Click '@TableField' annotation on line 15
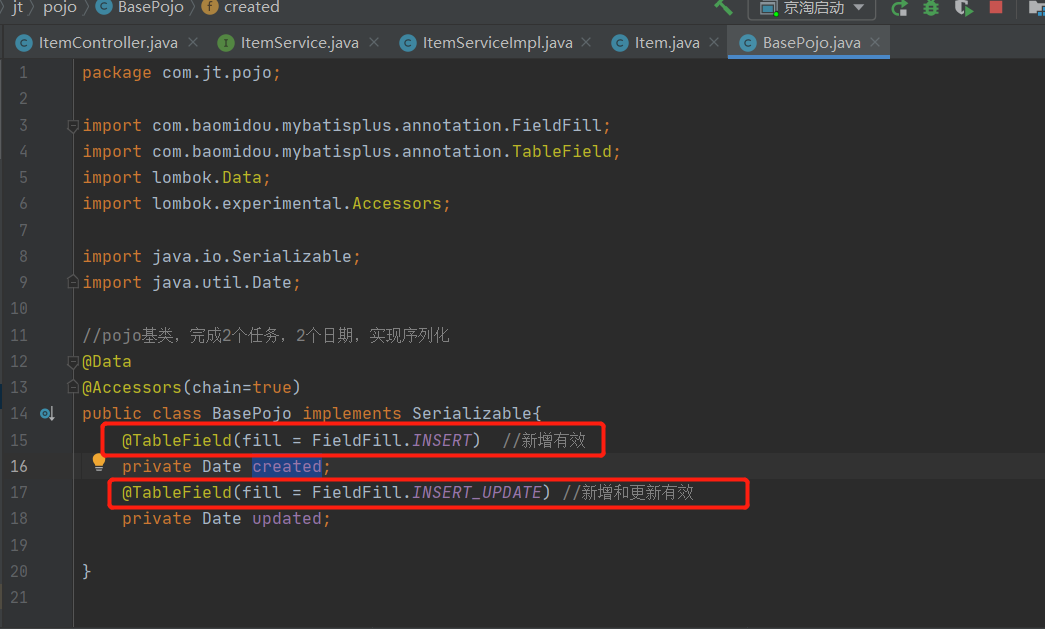This screenshot has width=1045, height=629. 177,440
